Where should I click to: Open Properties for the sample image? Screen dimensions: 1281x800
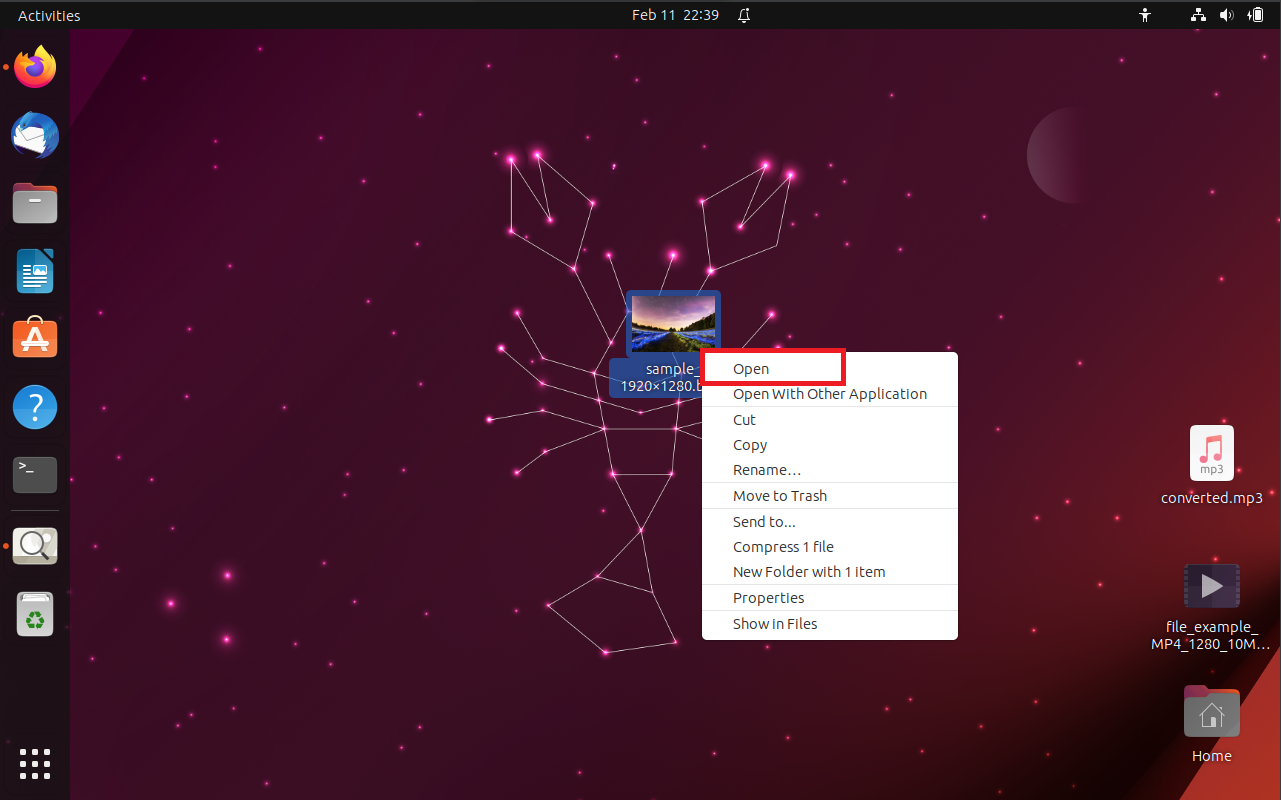(x=768, y=597)
